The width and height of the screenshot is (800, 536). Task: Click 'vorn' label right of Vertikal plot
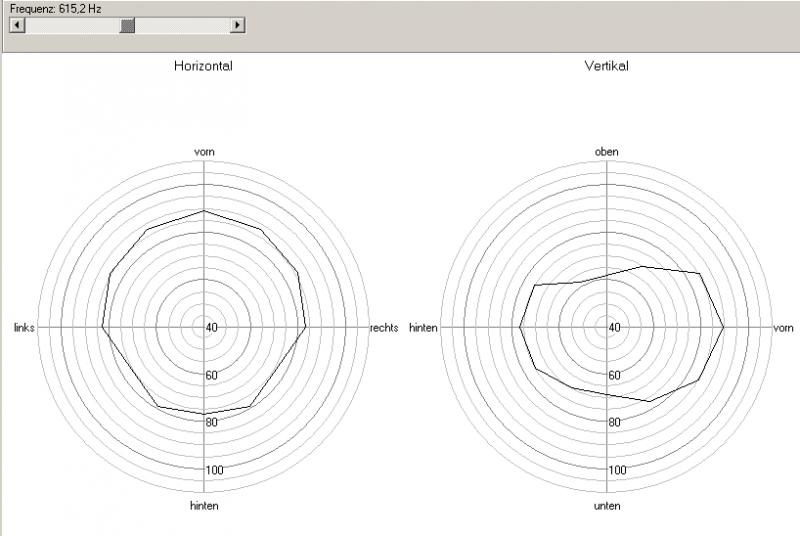(x=785, y=327)
